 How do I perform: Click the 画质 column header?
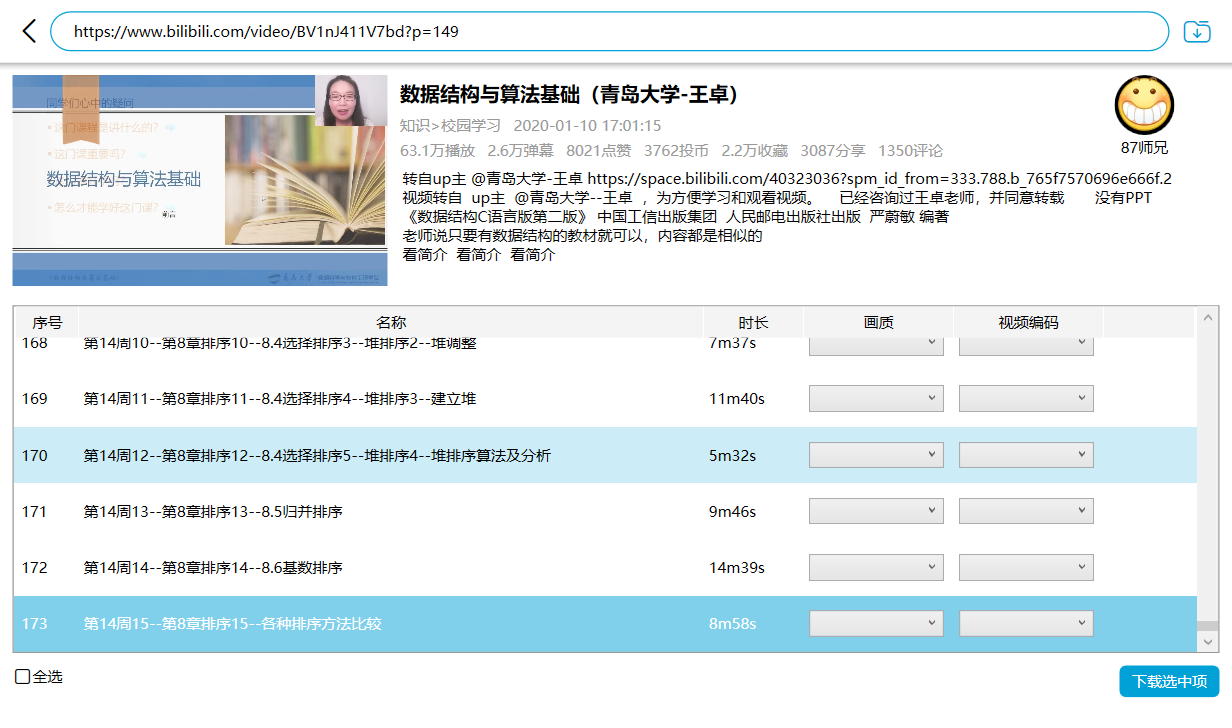point(879,322)
